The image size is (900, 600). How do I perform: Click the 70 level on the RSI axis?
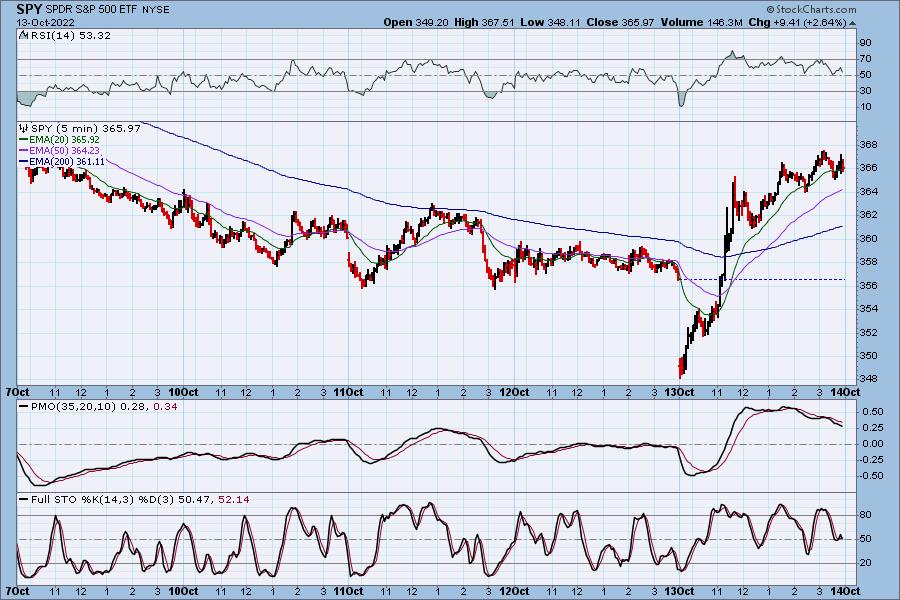865,59
